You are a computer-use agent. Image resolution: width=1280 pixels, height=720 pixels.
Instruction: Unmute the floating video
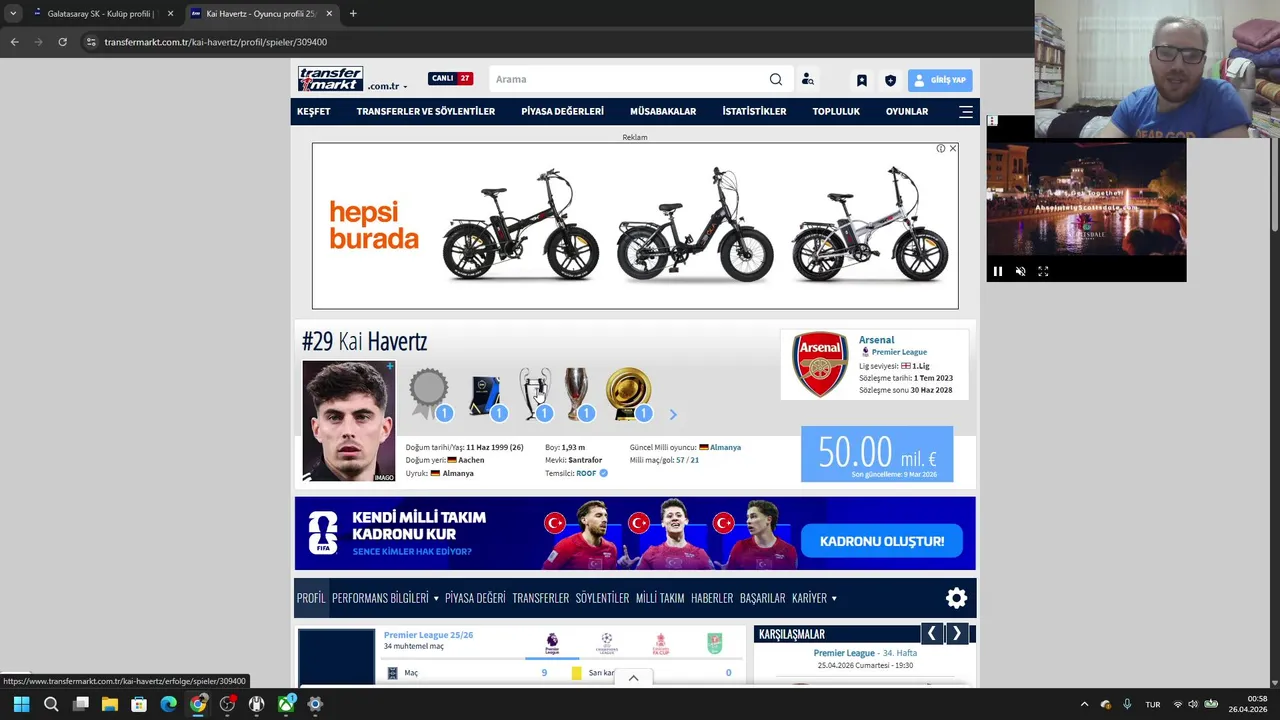(x=1020, y=271)
